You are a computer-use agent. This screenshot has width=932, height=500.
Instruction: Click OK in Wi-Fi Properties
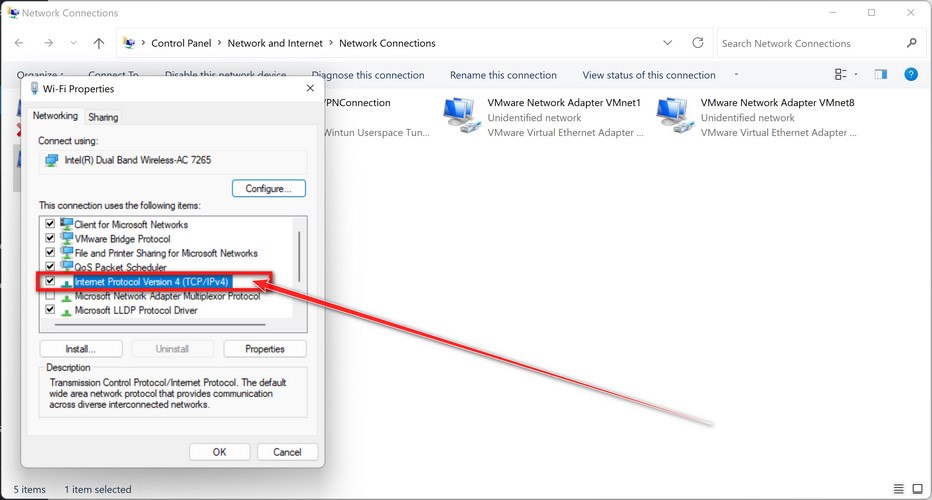[x=219, y=452]
